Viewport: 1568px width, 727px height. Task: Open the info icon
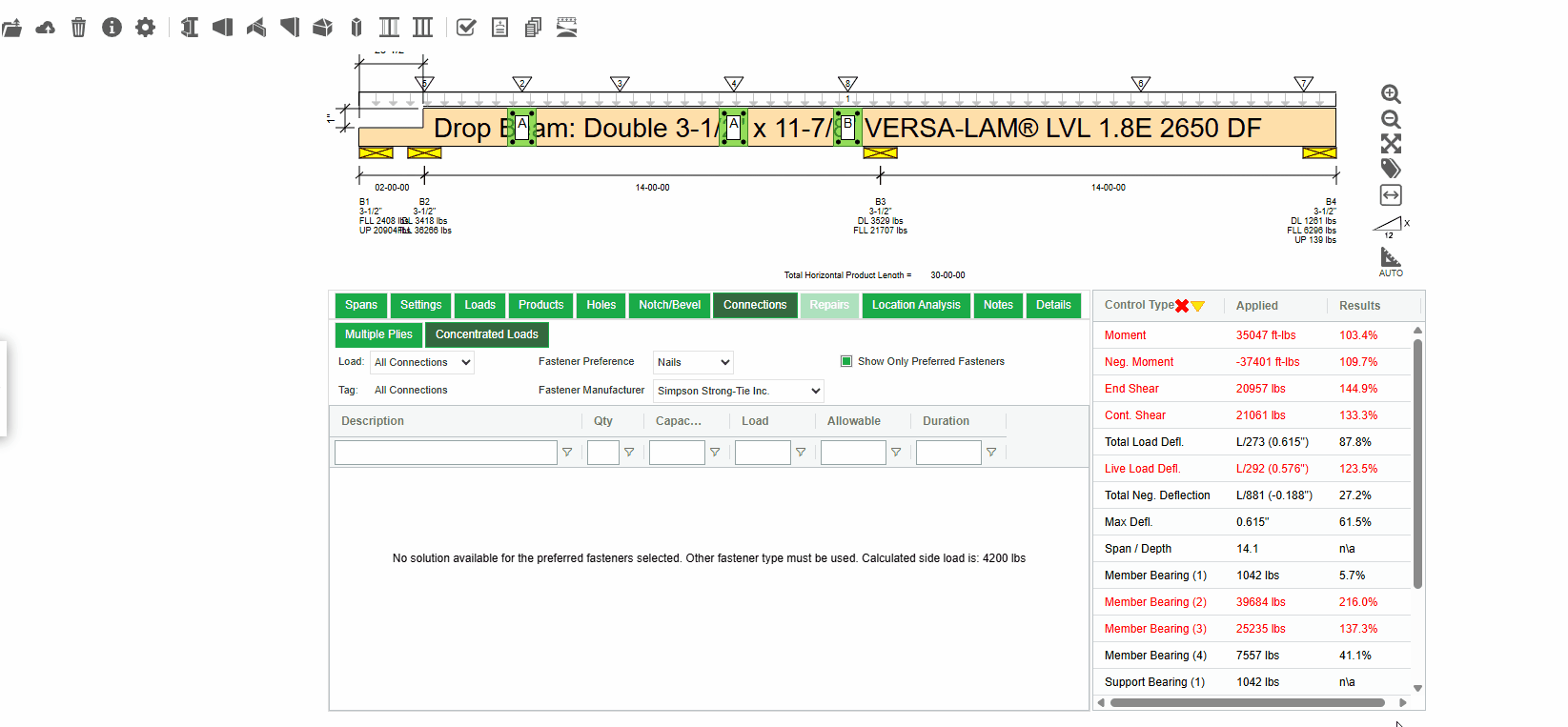click(112, 28)
